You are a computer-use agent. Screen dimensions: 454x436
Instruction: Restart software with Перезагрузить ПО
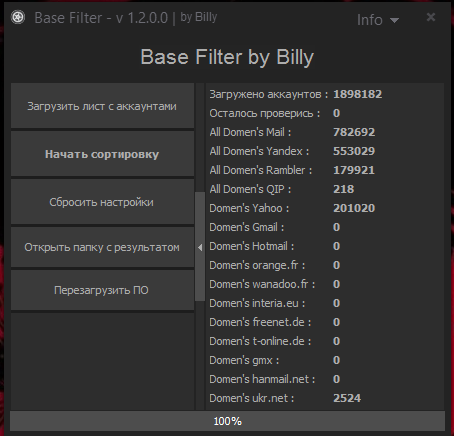coord(102,290)
